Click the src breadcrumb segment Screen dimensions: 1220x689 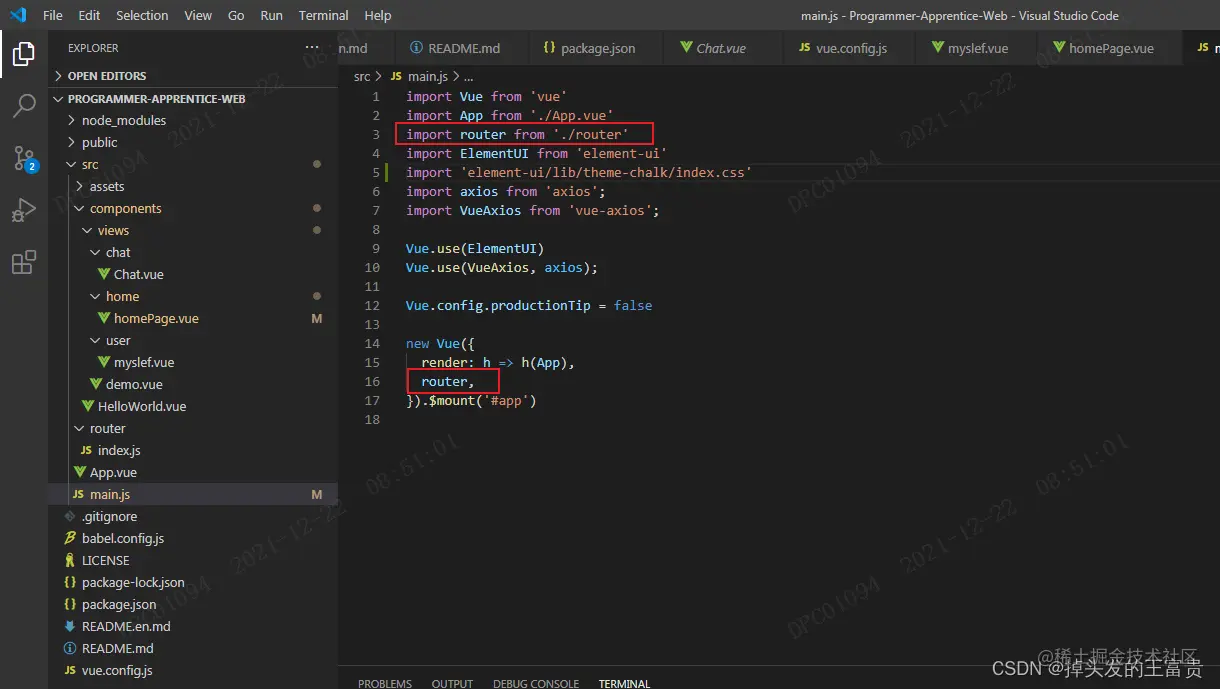coord(362,76)
